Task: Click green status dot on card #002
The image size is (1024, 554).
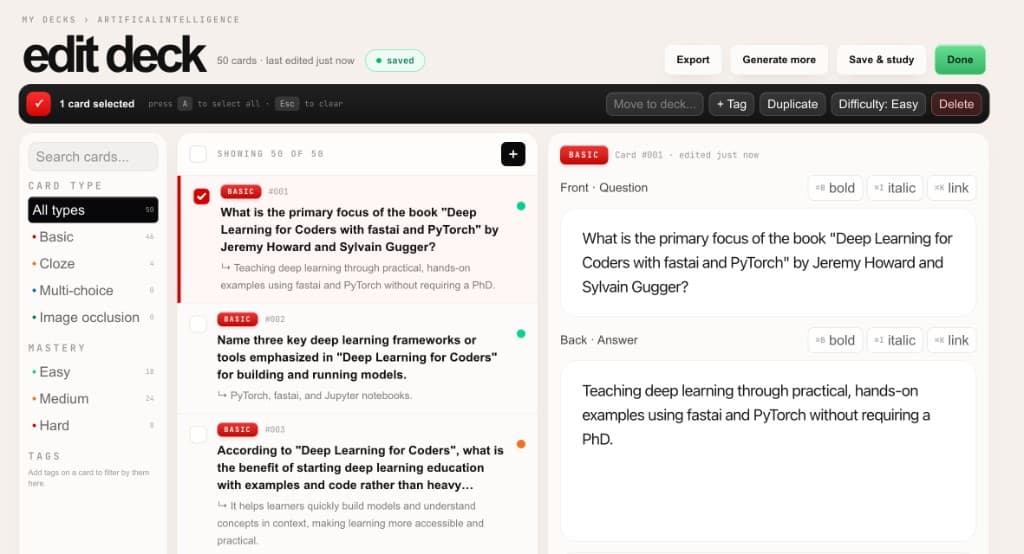Action: click(520, 334)
